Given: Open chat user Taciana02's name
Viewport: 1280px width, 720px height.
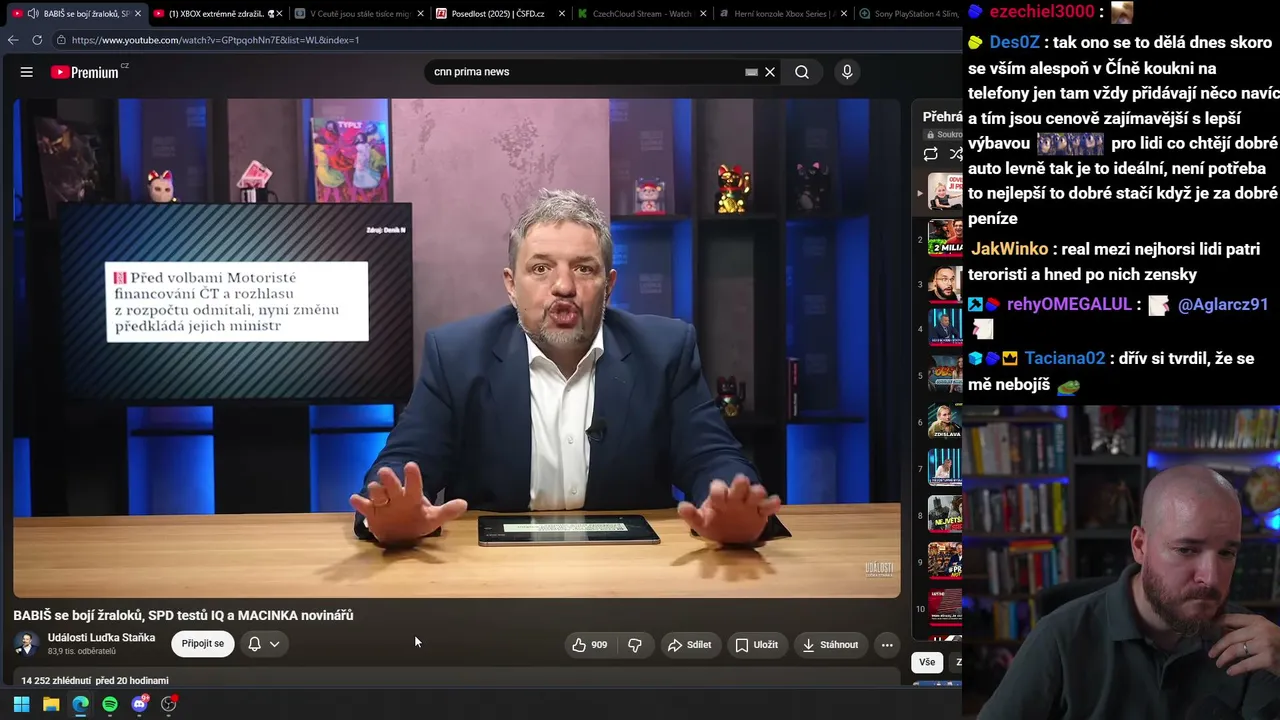Looking at the screenshot, I should click(x=1065, y=358).
